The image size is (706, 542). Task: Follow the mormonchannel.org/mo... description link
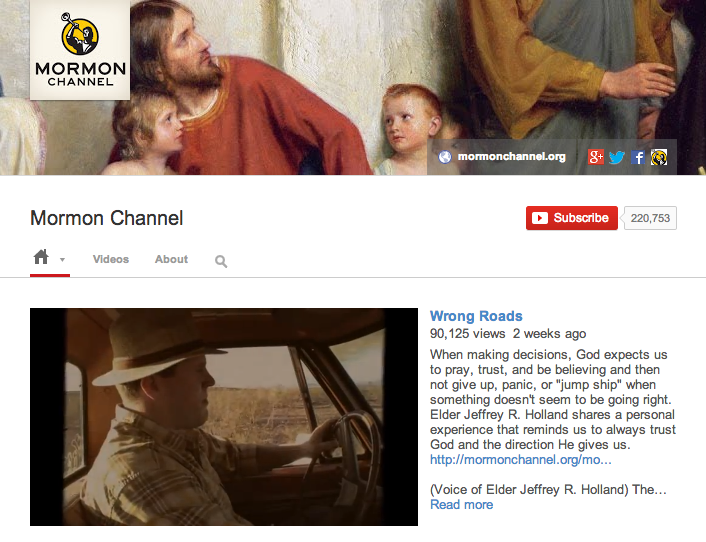pyautogui.click(x=520, y=460)
